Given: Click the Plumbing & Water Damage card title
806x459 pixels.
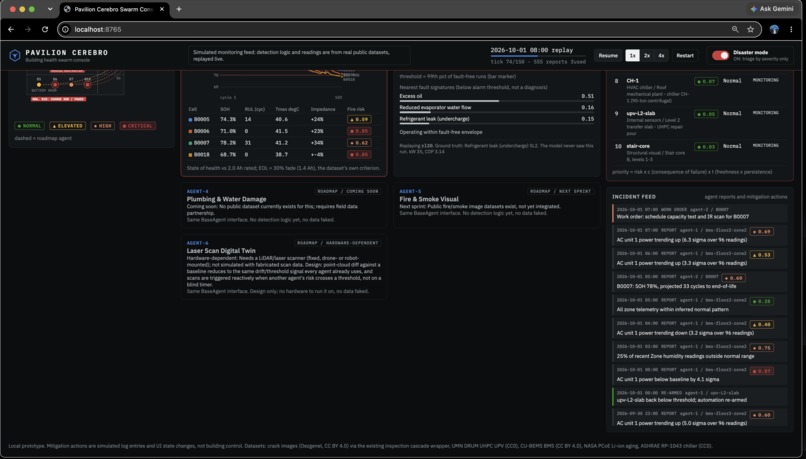Looking at the screenshot, I should (226, 199).
